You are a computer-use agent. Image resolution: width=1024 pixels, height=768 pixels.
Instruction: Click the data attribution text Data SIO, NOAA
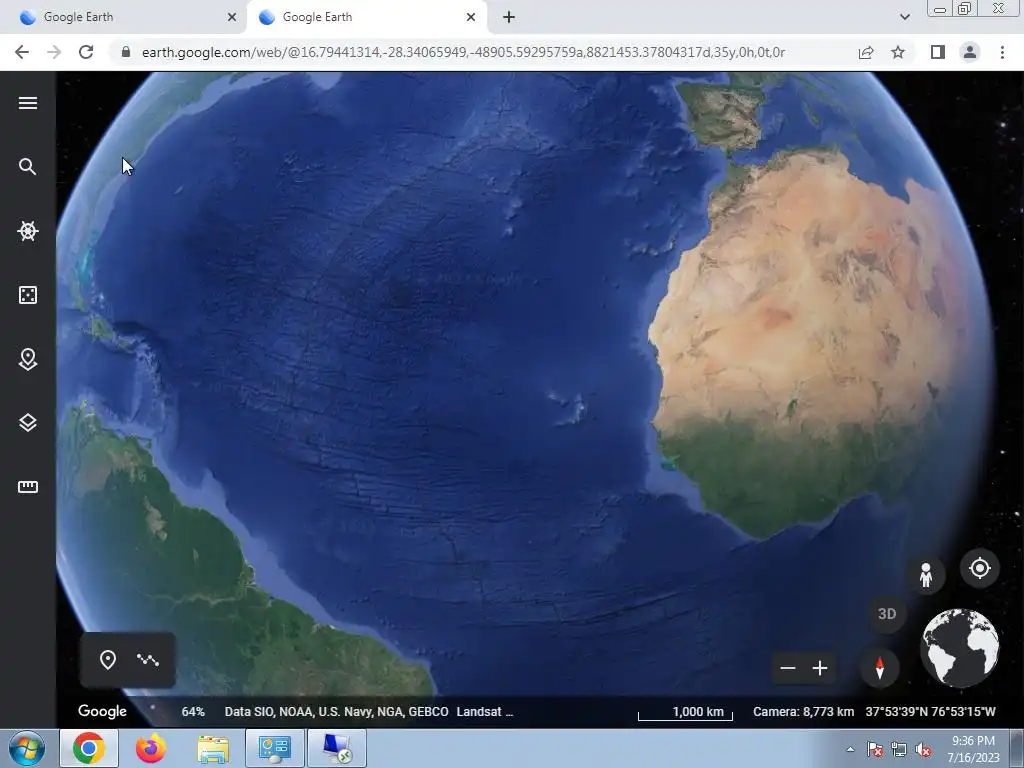click(x=336, y=712)
